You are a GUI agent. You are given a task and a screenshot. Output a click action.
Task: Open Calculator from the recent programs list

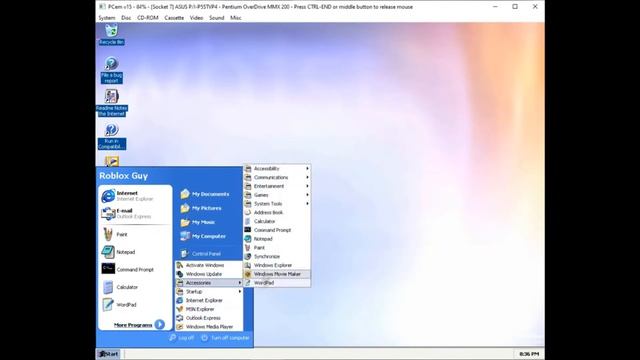point(135,287)
